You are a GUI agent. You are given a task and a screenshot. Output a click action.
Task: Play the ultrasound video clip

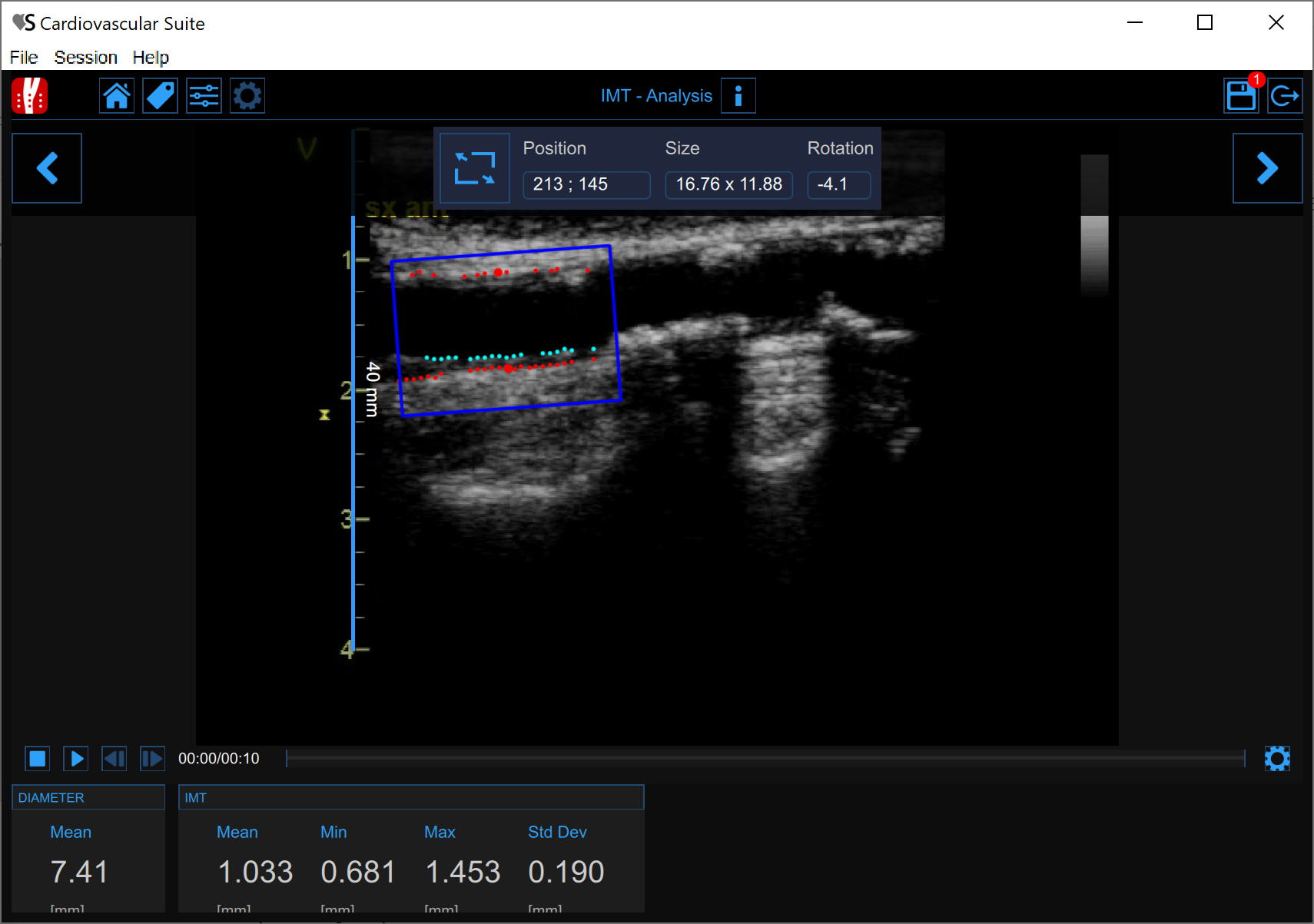coord(76,759)
